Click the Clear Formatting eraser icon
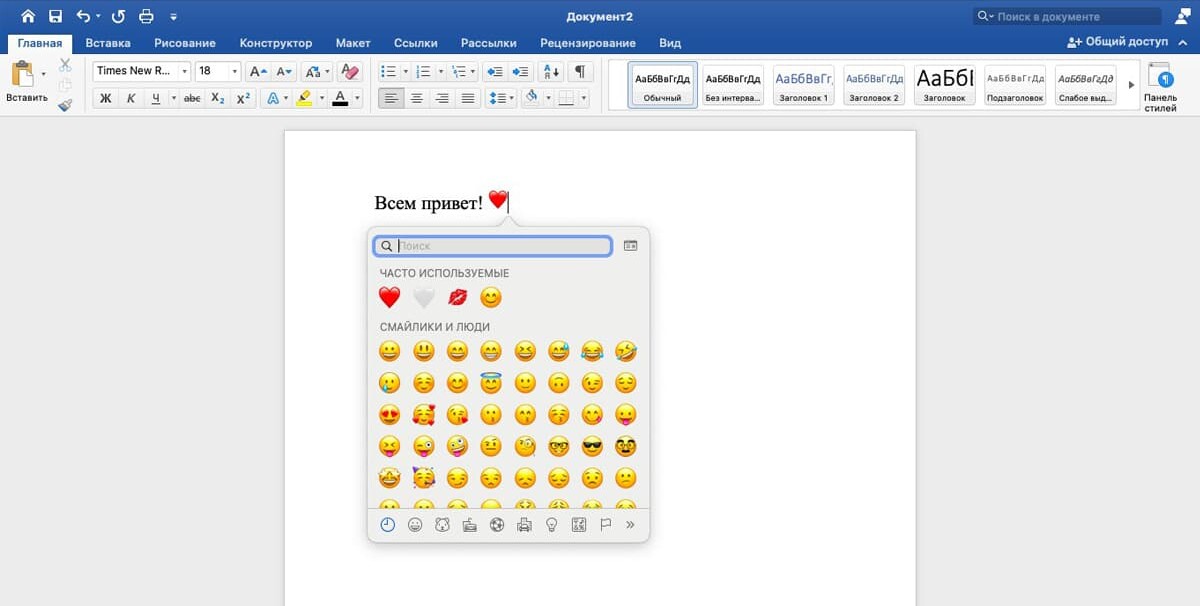 [x=349, y=72]
